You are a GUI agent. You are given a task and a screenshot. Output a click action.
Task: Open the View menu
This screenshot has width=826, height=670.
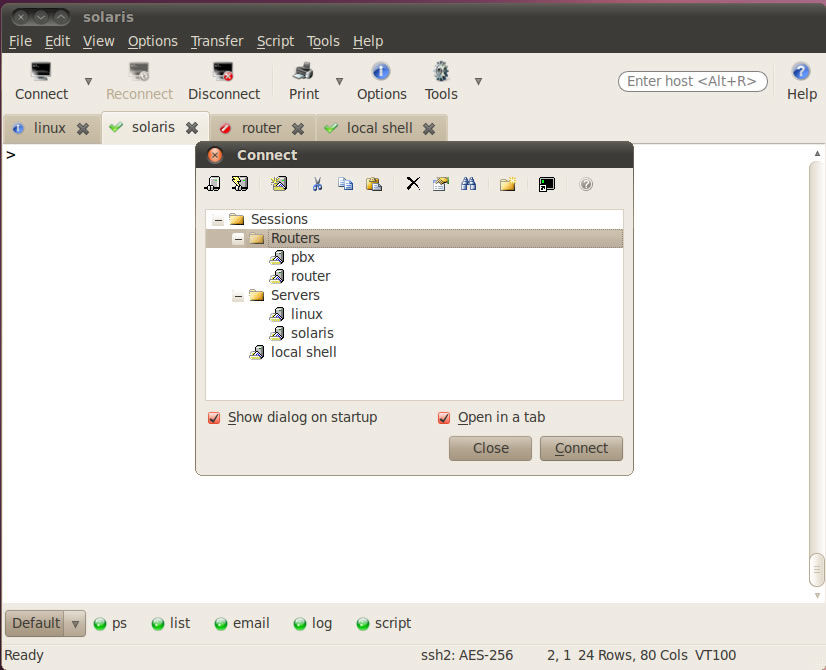(99, 41)
